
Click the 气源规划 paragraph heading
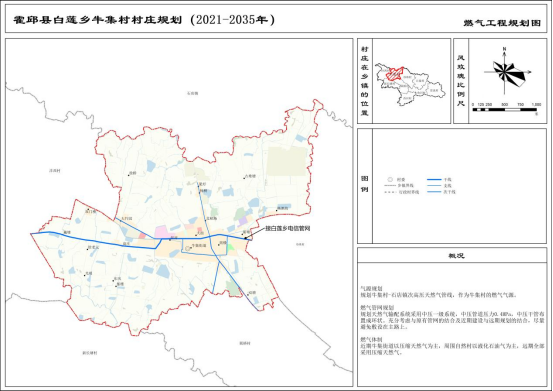click(369, 288)
